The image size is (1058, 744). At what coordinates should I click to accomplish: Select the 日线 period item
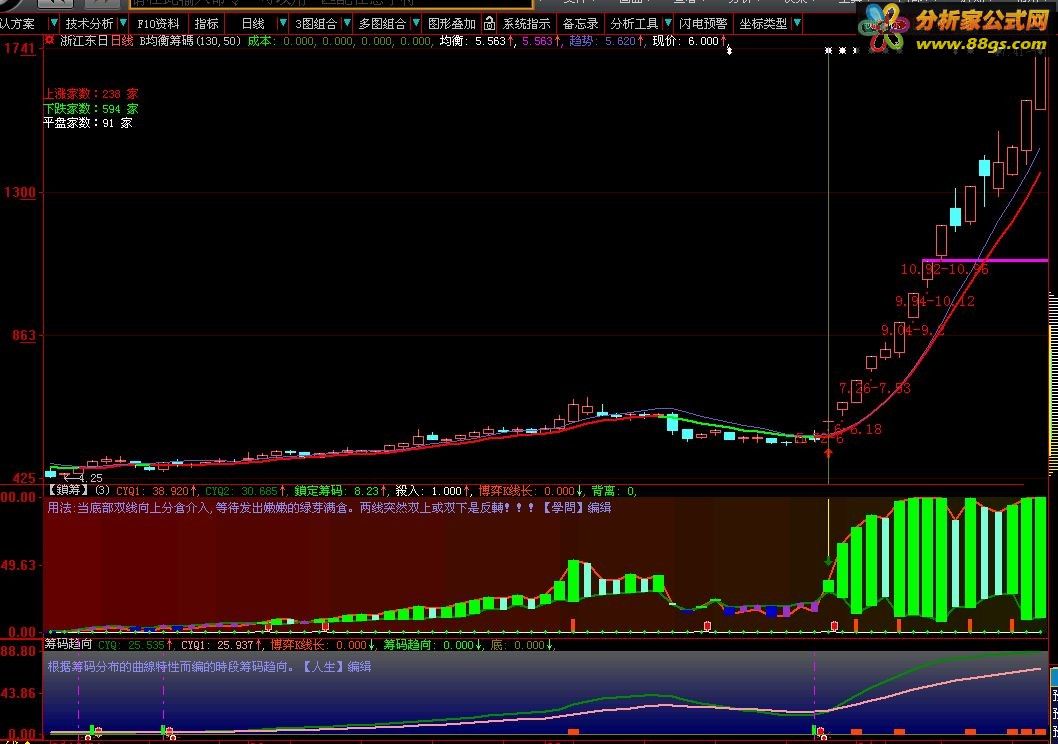tap(253, 24)
